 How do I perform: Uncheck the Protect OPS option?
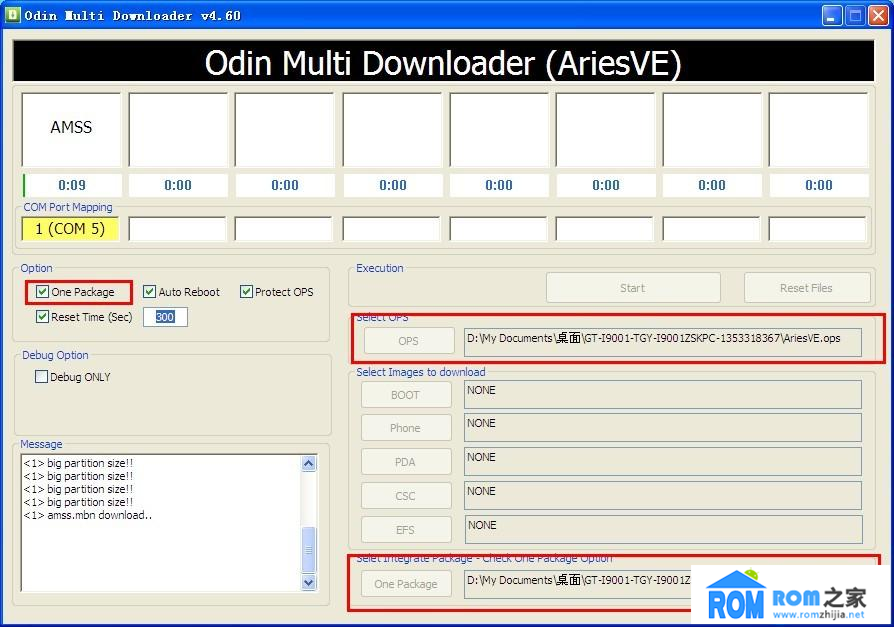(246, 292)
